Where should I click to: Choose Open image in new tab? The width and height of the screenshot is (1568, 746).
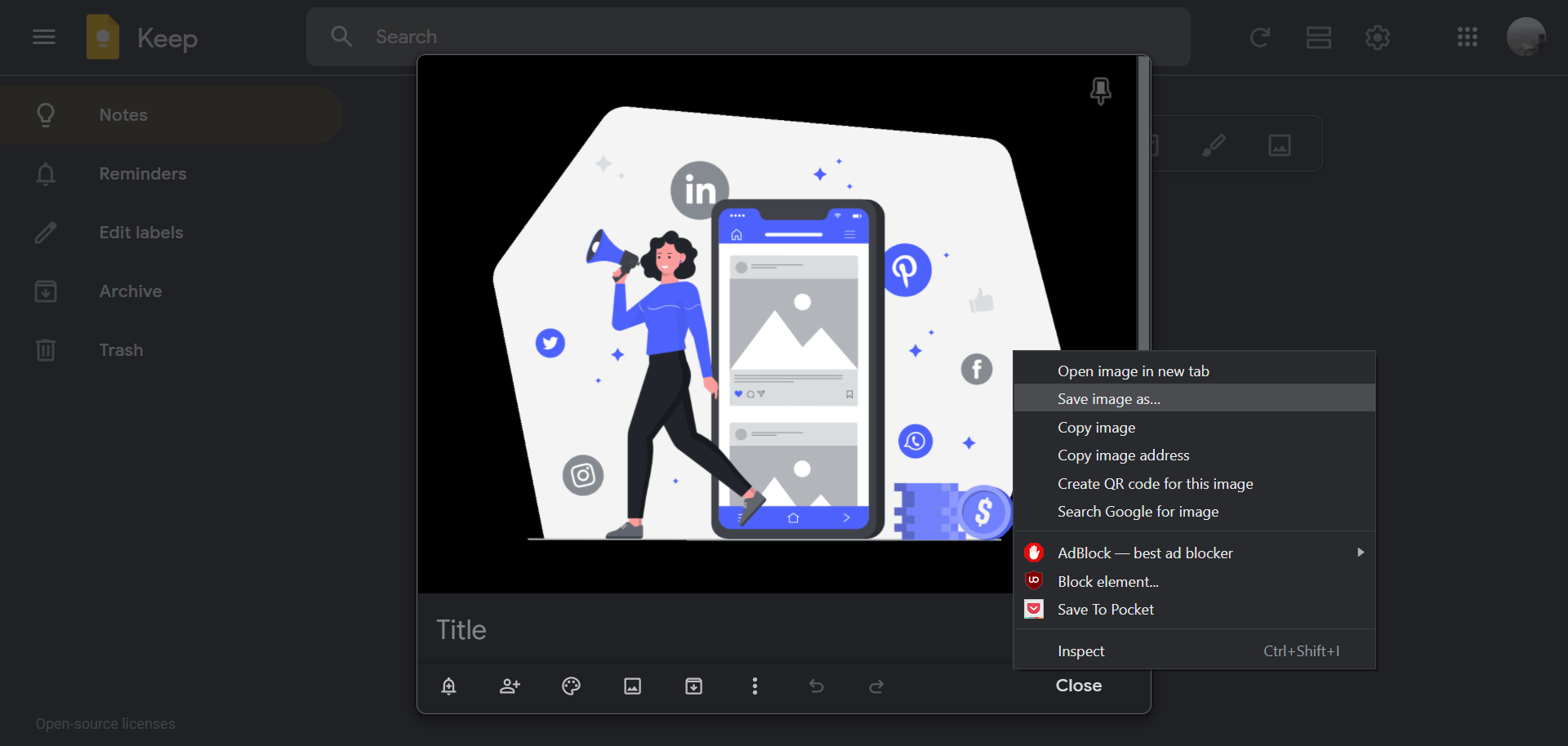[1195, 371]
